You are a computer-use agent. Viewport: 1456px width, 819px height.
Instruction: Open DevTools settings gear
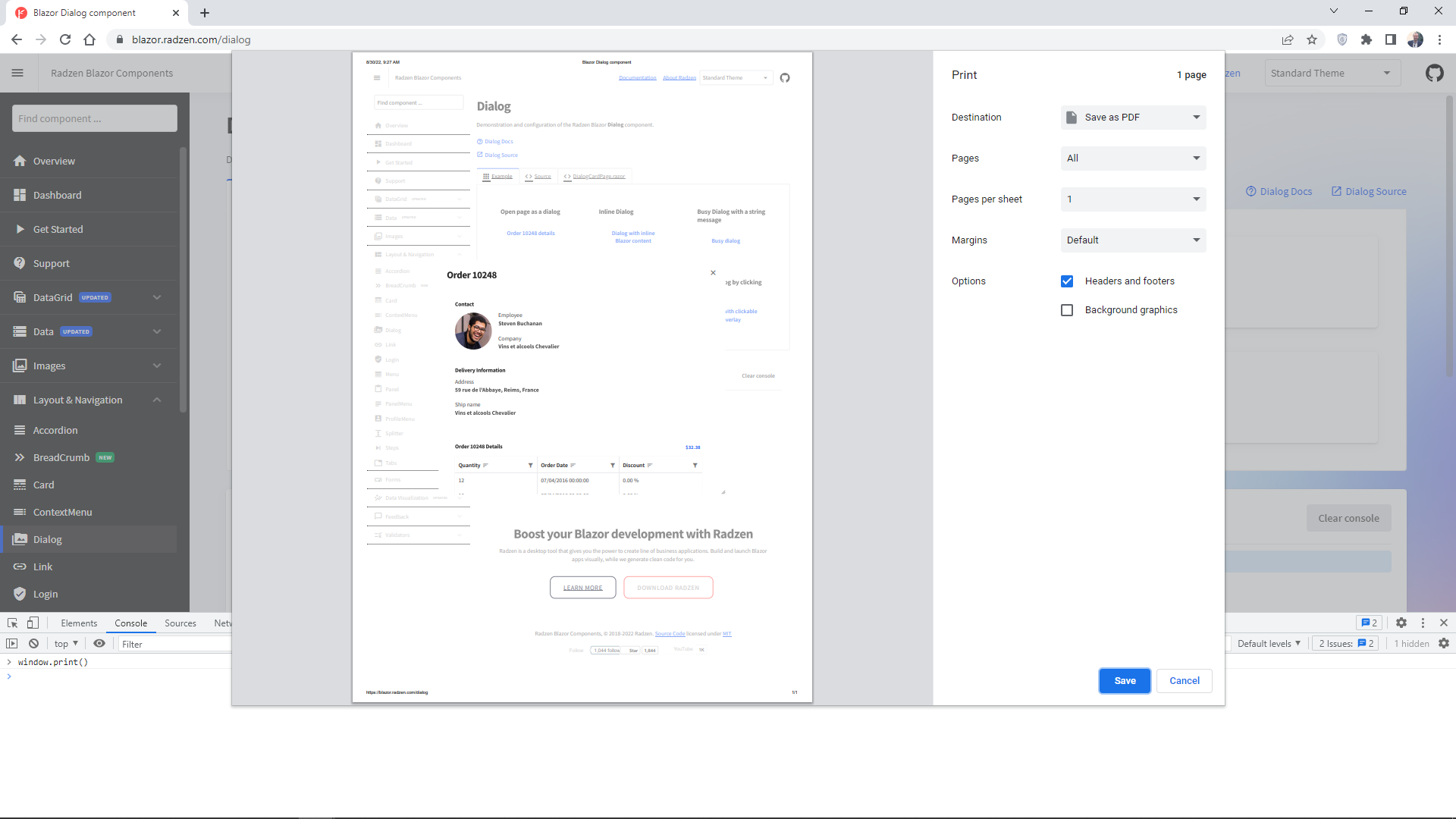(1401, 623)
